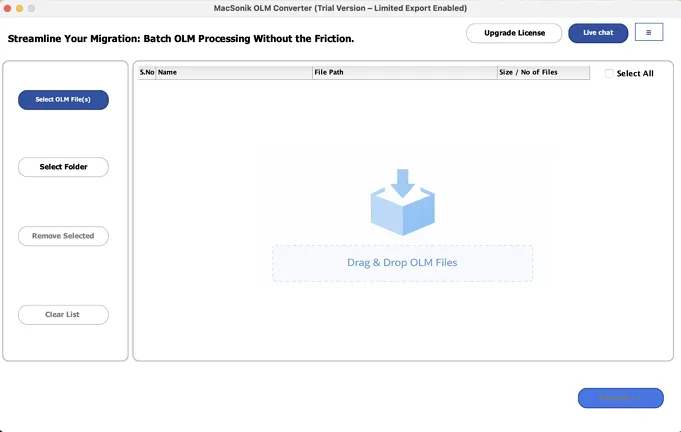Choose the Select Folder button

(63, 167)
